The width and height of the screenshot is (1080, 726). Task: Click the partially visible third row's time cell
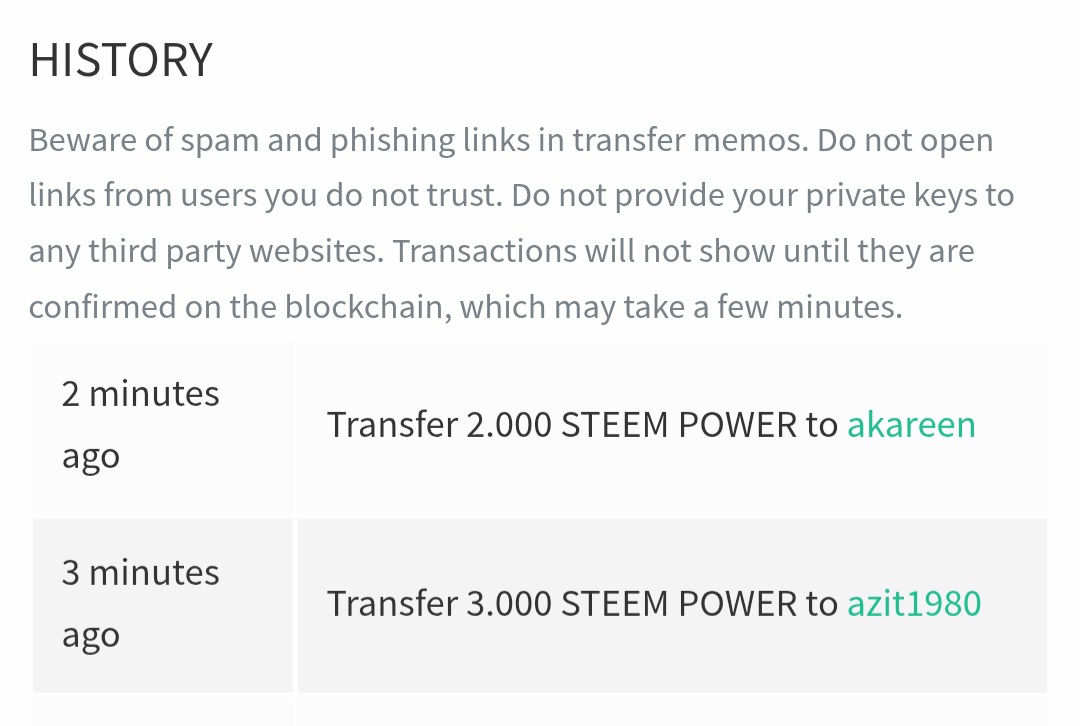163,712
